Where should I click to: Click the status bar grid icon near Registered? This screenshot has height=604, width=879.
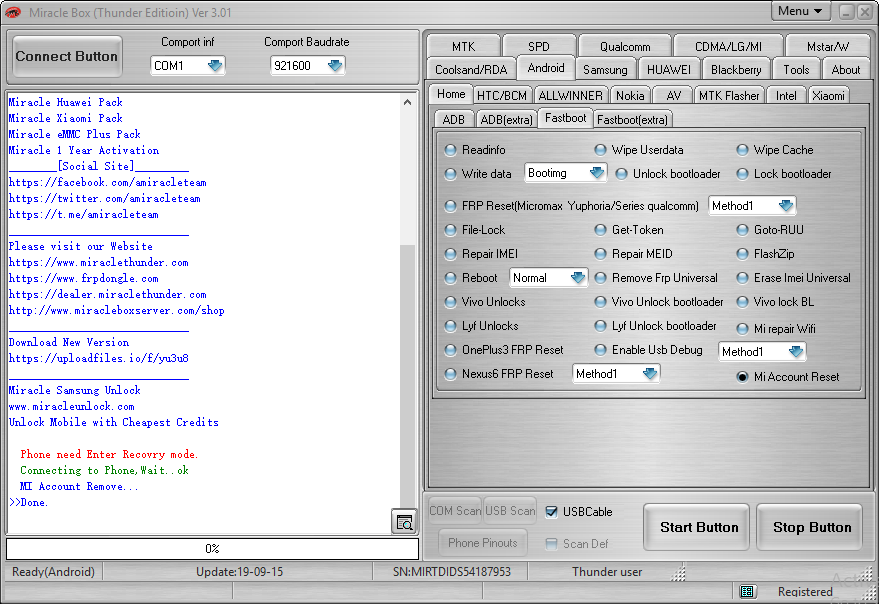click(x=747, y=592)
